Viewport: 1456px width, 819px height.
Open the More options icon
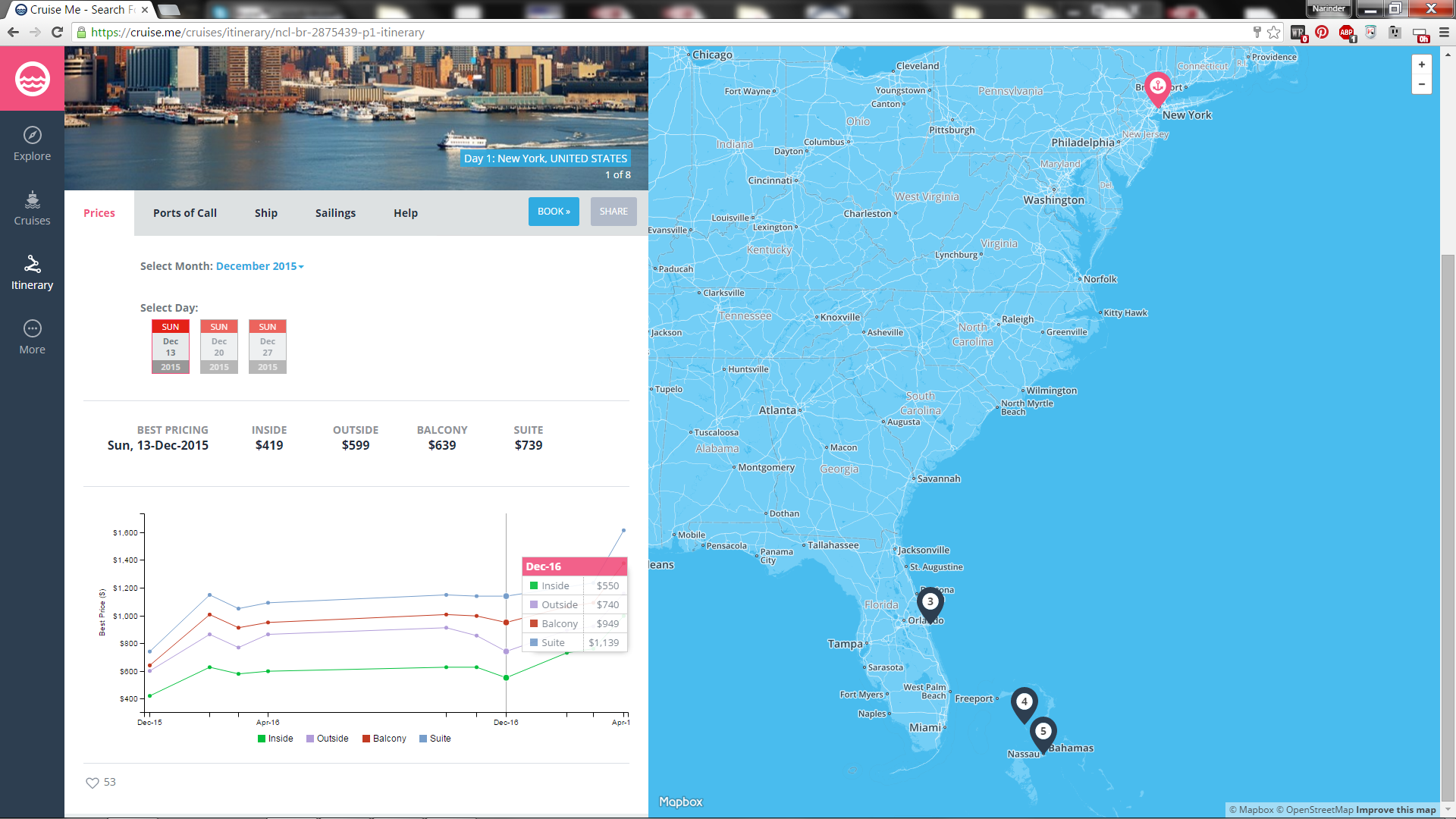32,329
